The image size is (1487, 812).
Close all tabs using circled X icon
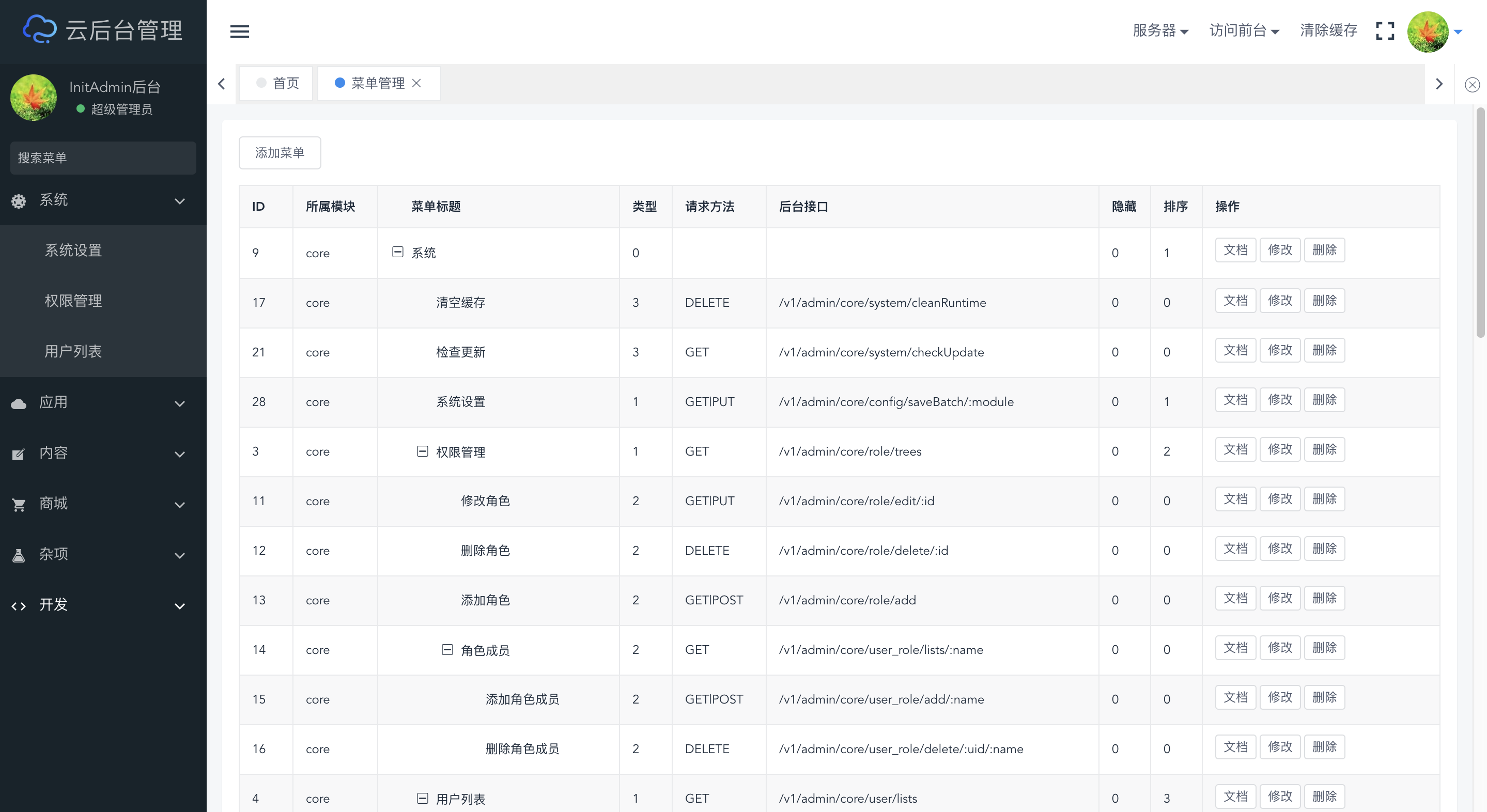point(1472,85)
